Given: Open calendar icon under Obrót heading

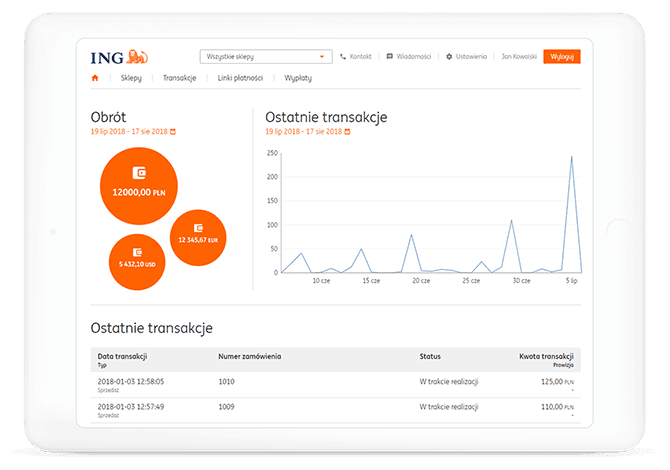Looking at the screenshot, I should coord(173,132).
